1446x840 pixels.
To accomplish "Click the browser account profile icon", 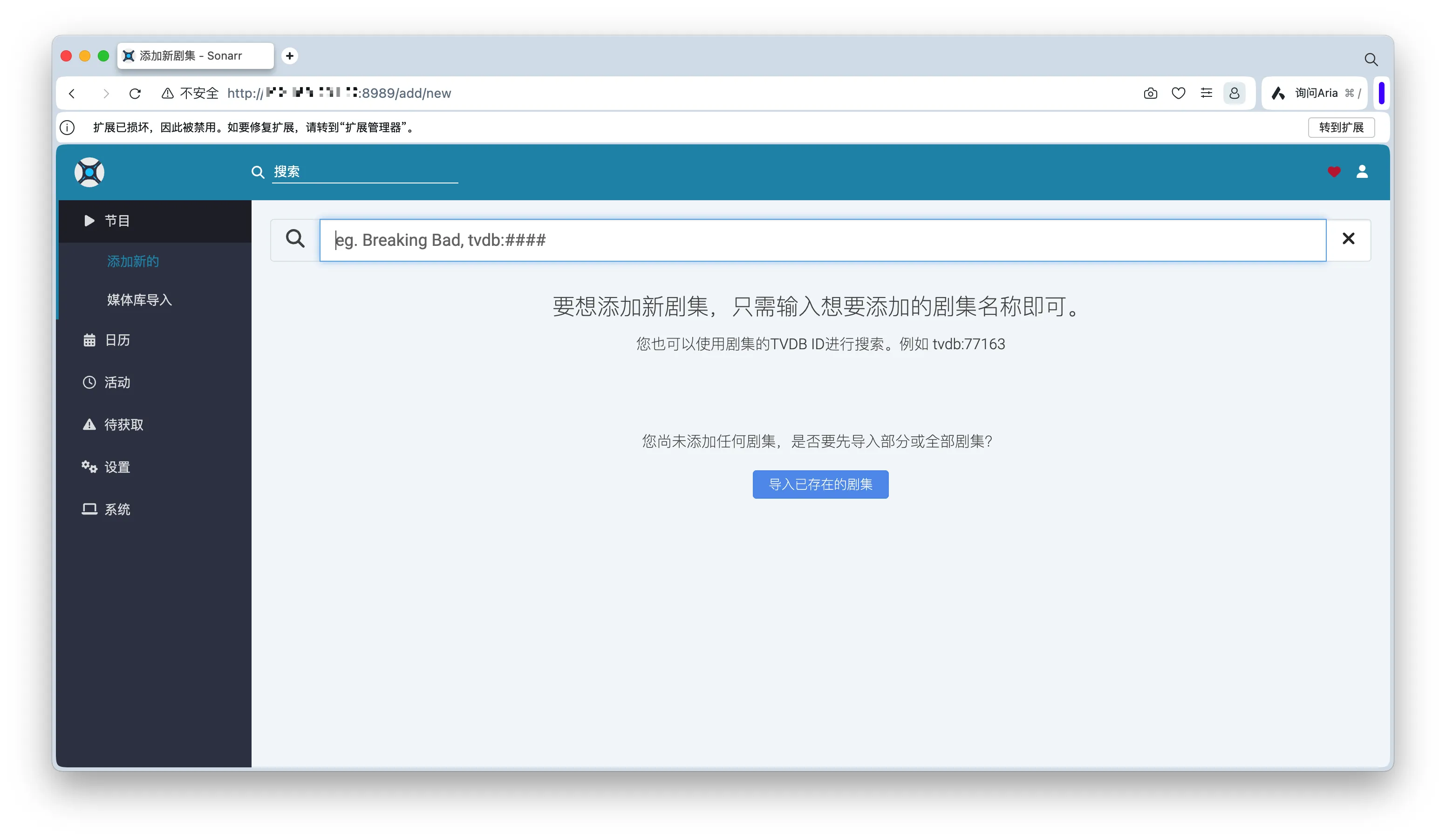I will pyautogui.click(x=1234, y=94).
